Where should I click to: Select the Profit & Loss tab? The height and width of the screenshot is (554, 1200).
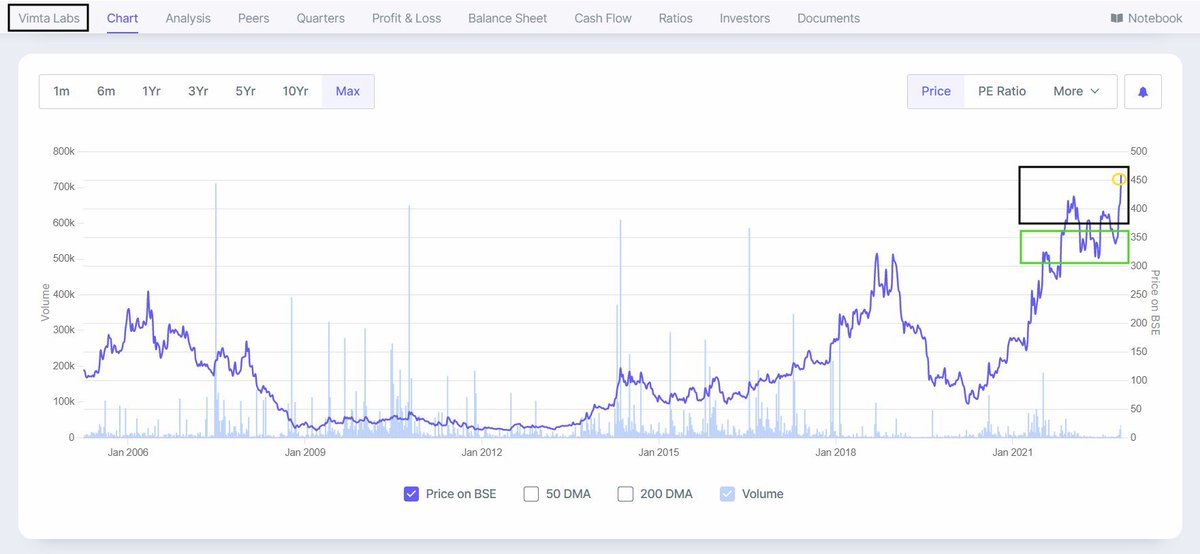click(406, 18)
